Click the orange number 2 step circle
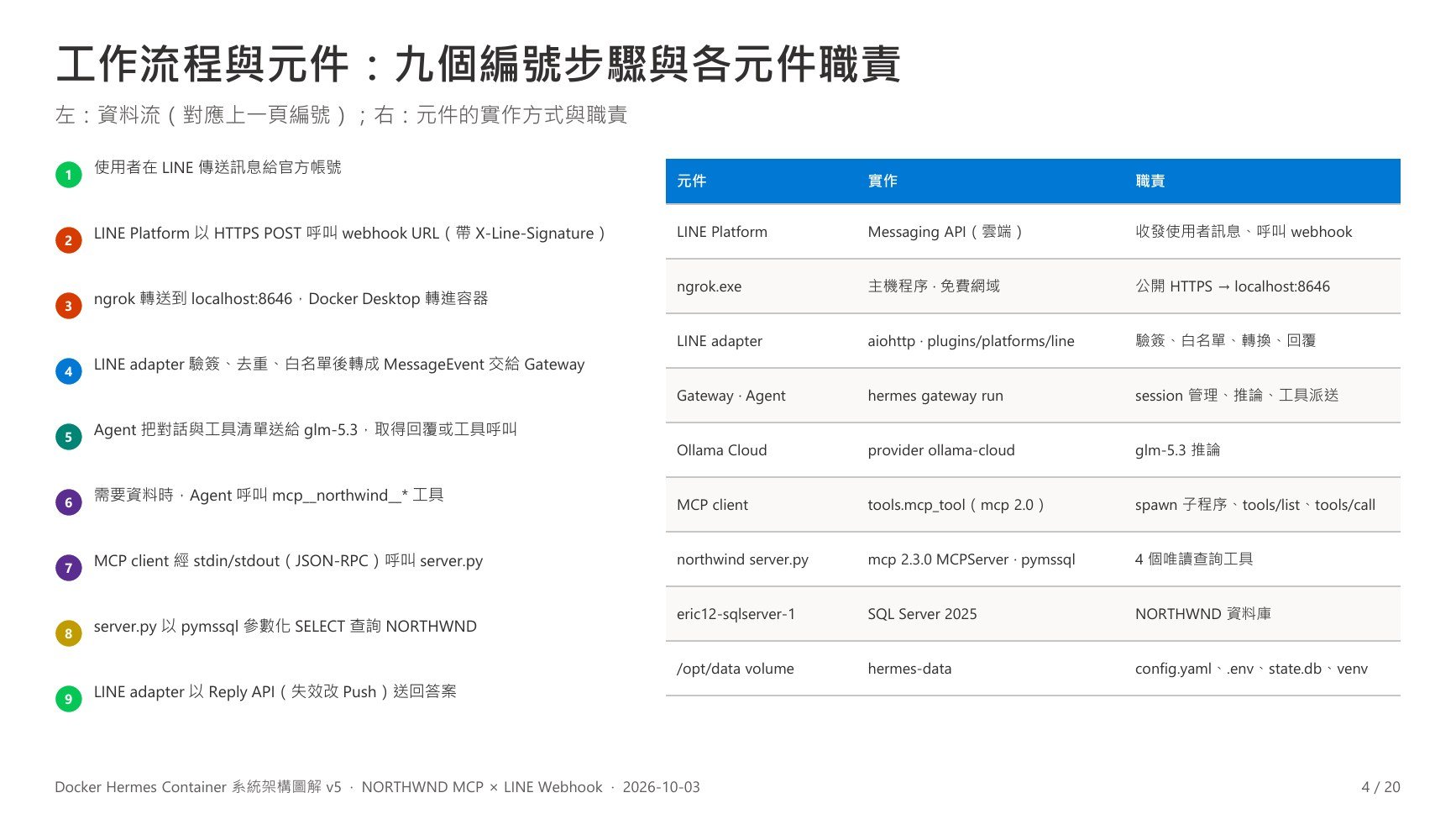The image size is (1456, 819). click(x=69, y=240)
